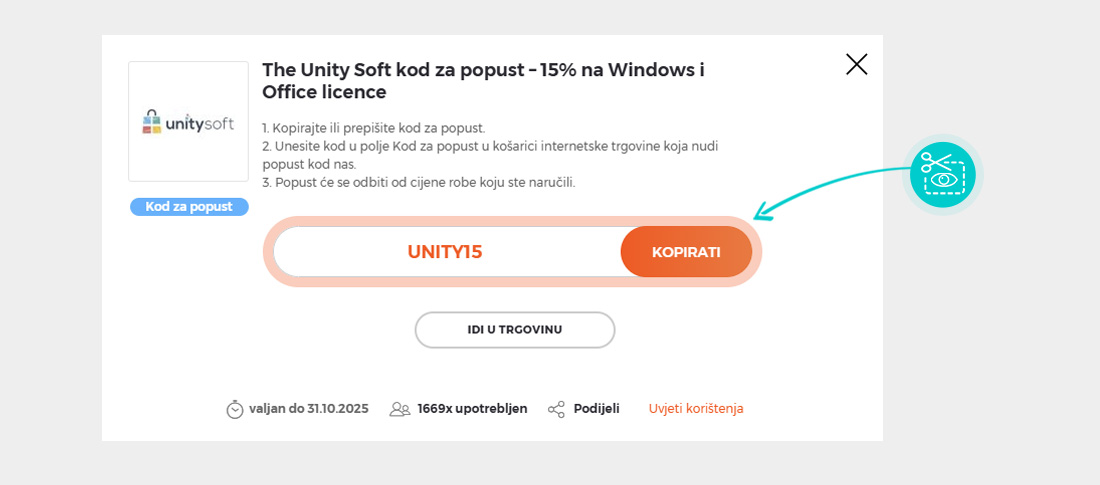Open the Uvjeti korištenja link
The height and width of the screenshot is (485, 1100).
[696, 409]
